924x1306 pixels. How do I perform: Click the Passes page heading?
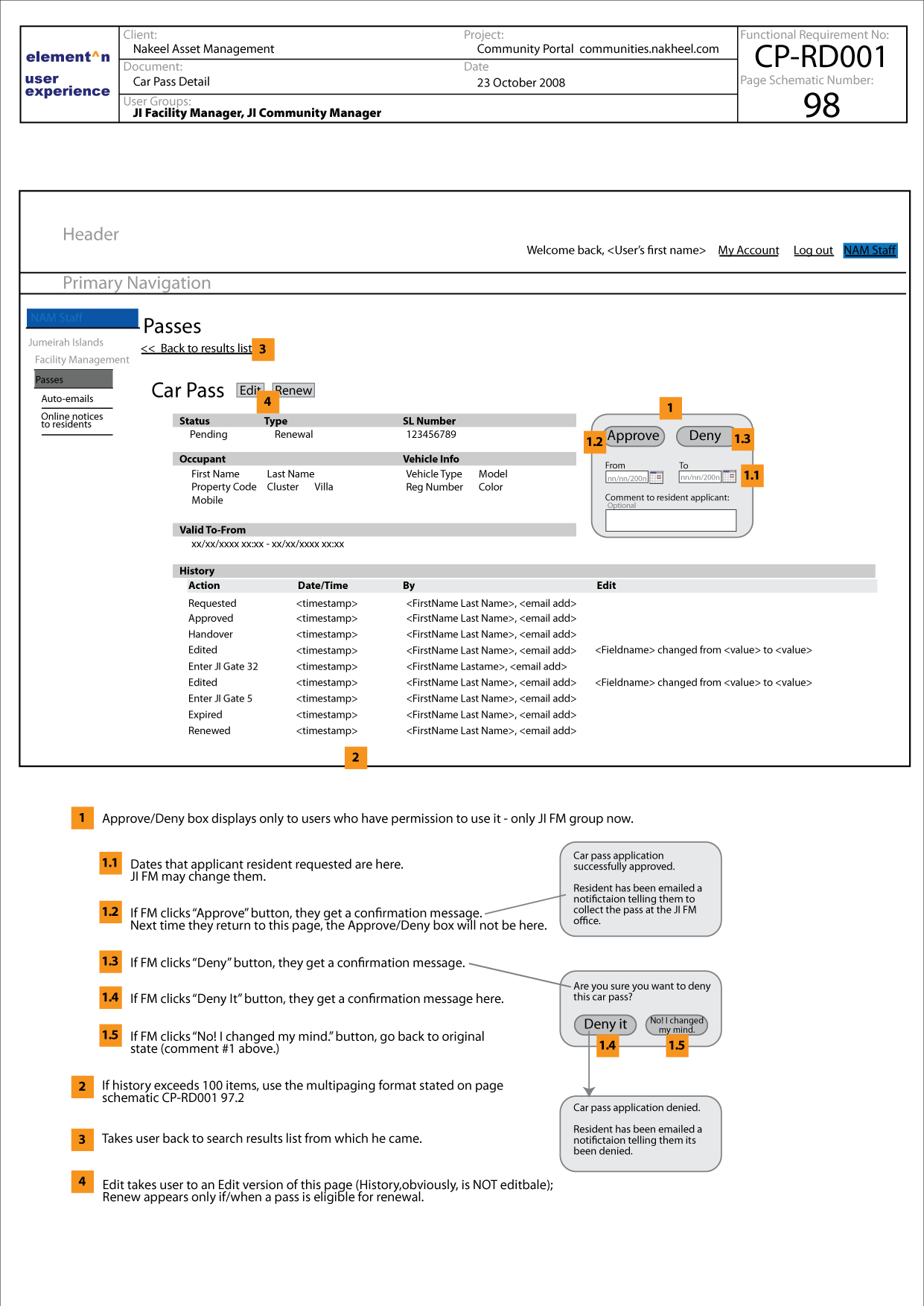pyautogui.click(x=172, y=327)
